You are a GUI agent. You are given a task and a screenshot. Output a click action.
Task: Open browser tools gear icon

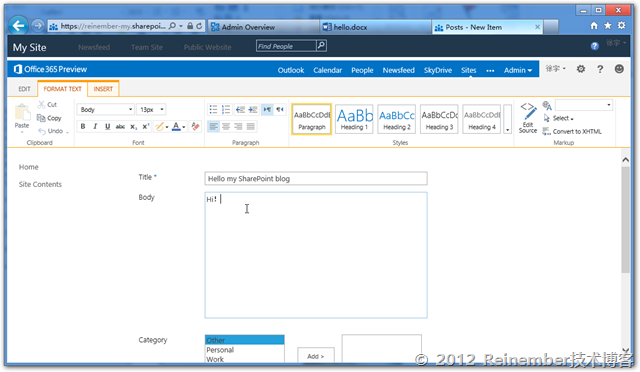pos(622,26)
